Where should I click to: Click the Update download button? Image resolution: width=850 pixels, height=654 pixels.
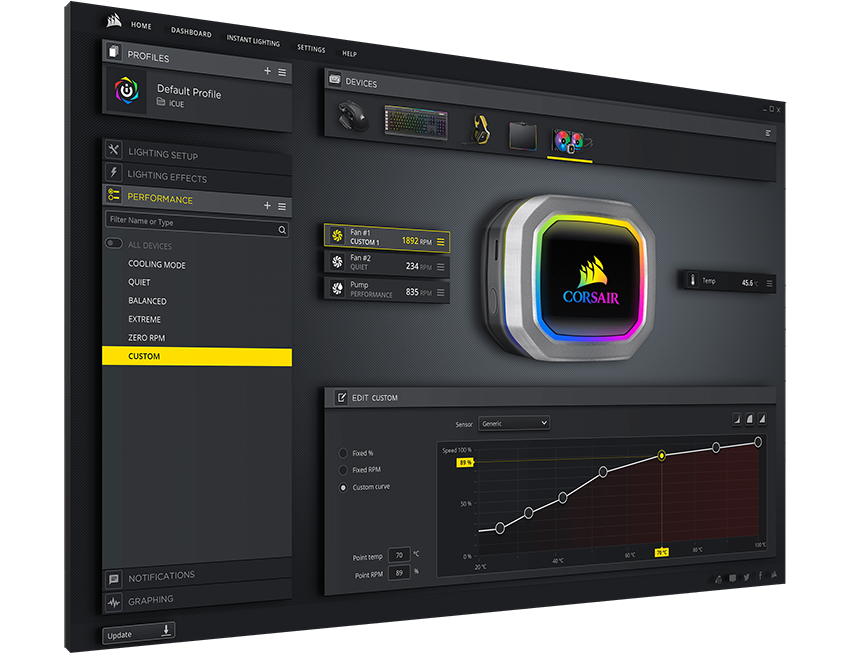[x=139, y=633]
